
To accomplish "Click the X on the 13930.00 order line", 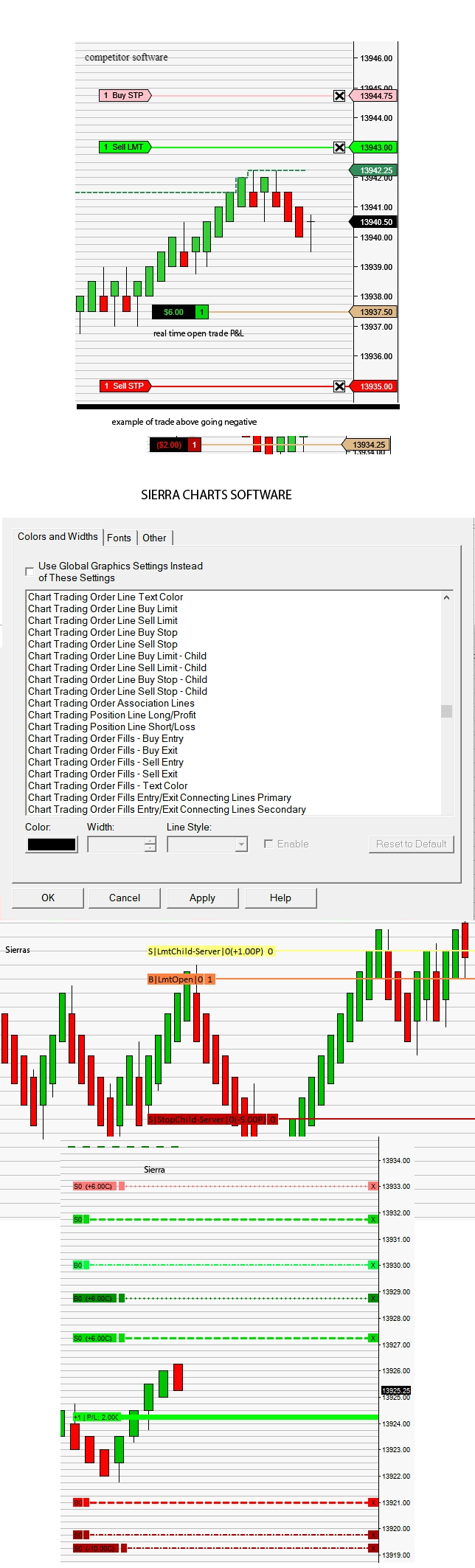I will (373, 1266).
